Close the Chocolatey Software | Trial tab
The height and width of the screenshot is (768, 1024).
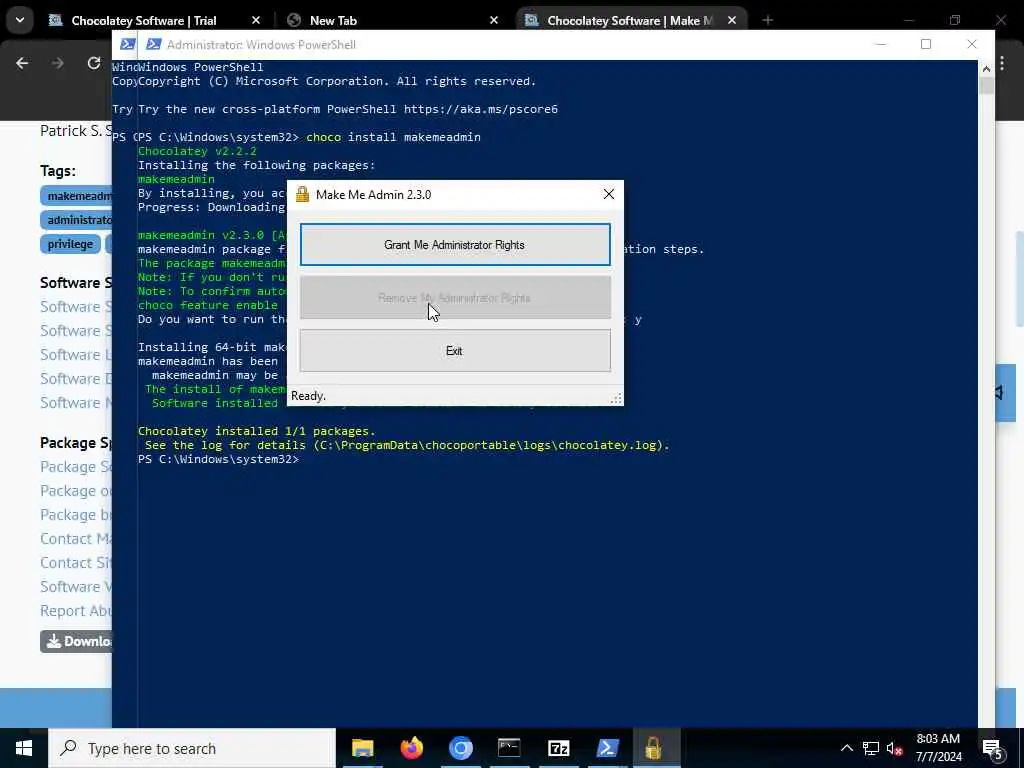[x=256, y=21]
